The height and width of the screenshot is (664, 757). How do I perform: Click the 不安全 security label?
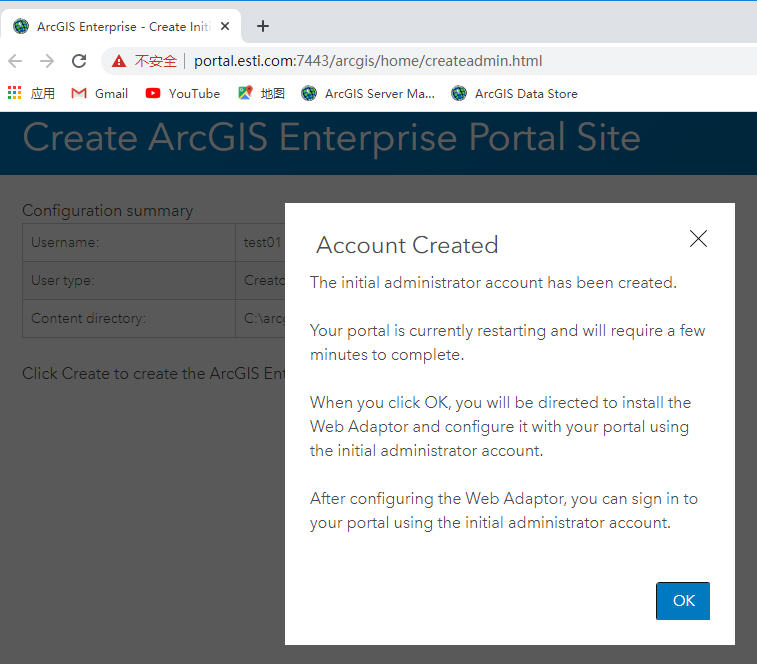(155, 61)
